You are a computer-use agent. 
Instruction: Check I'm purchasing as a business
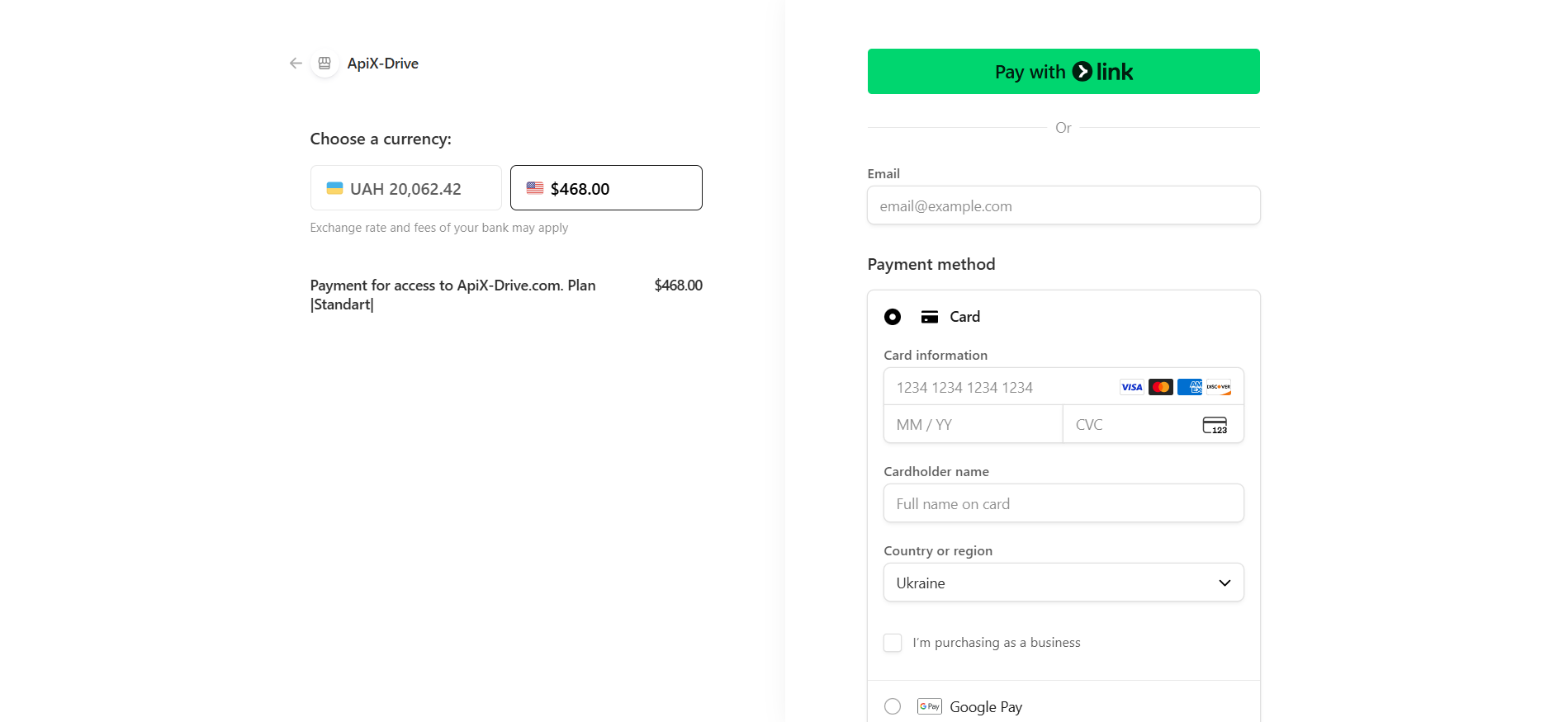point(893,643)
